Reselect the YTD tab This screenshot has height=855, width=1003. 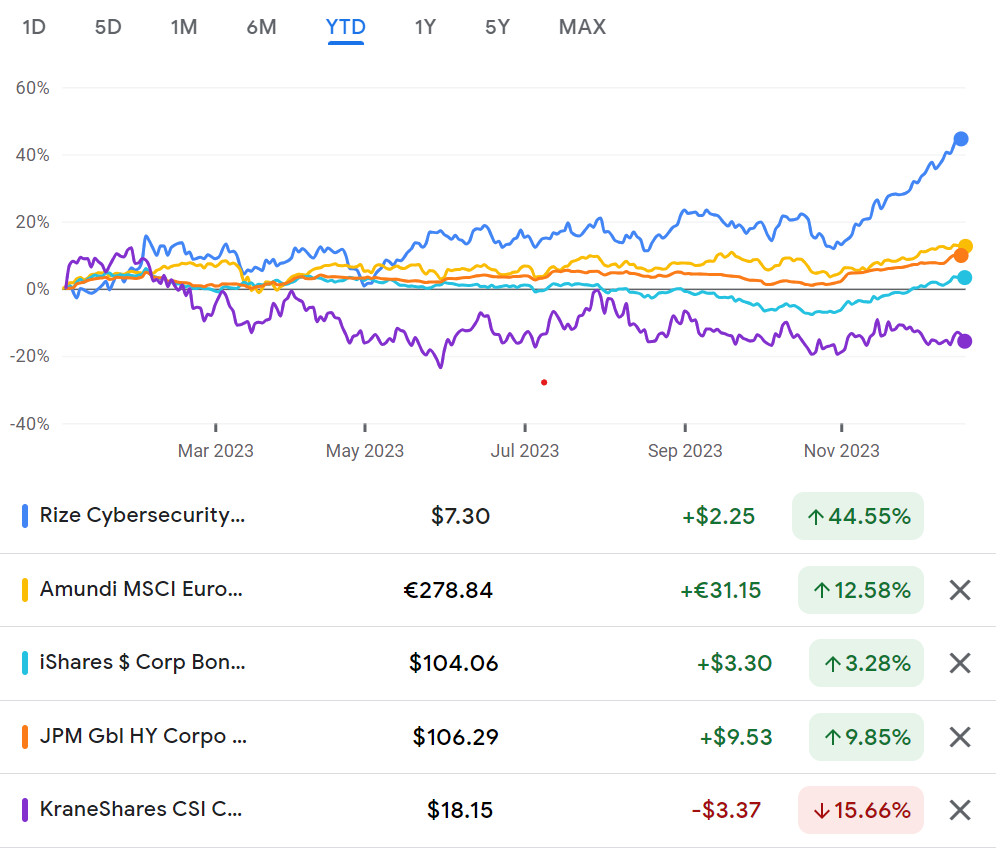pos(345,27)
